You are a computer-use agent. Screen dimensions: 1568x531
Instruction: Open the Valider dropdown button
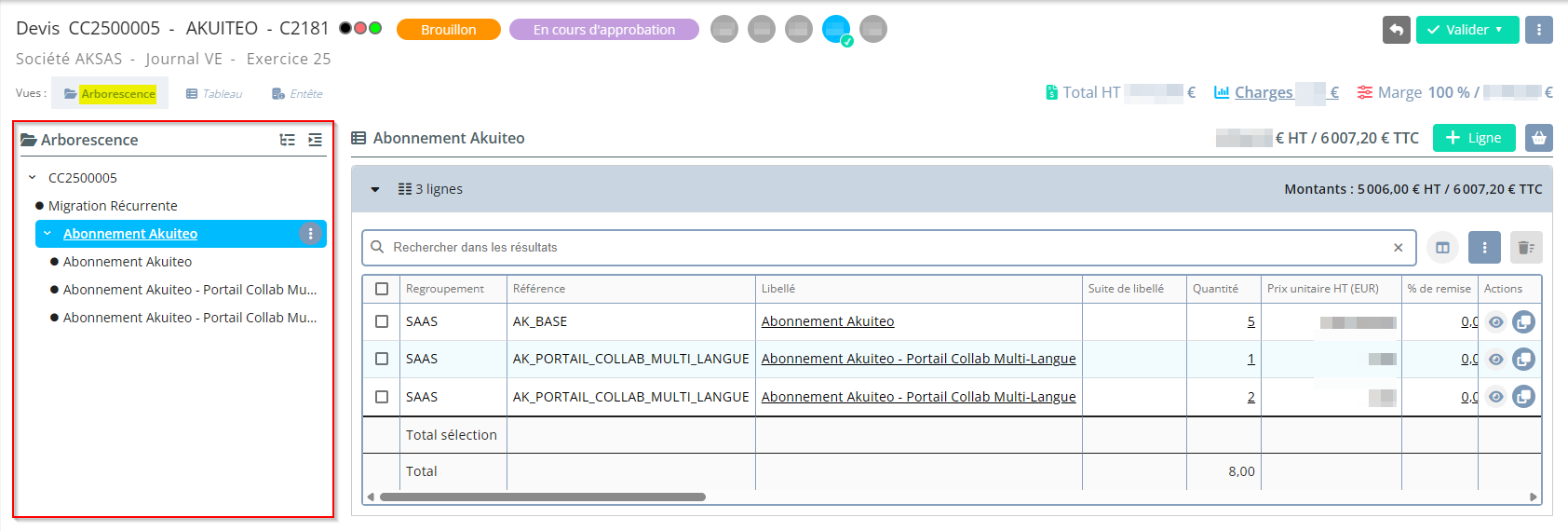(1467, 30)
